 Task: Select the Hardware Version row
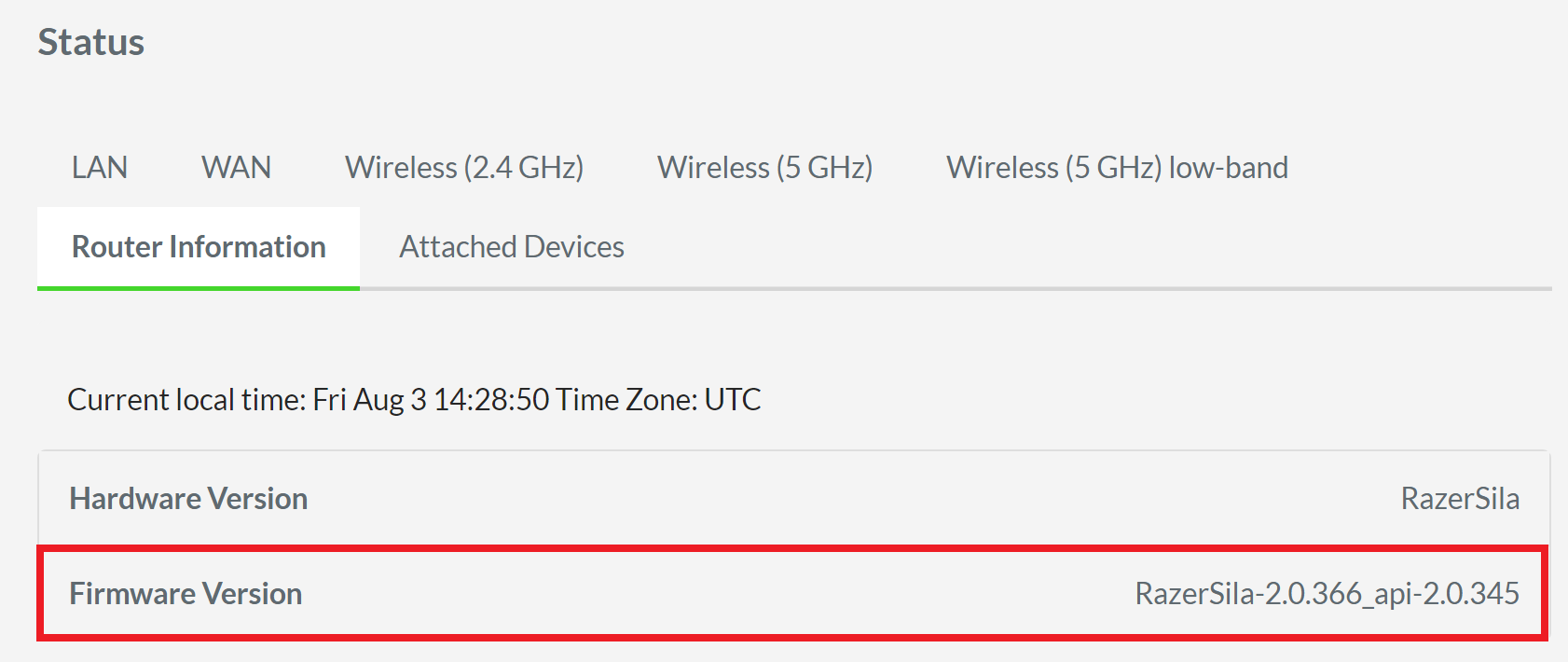pos(783,499)
